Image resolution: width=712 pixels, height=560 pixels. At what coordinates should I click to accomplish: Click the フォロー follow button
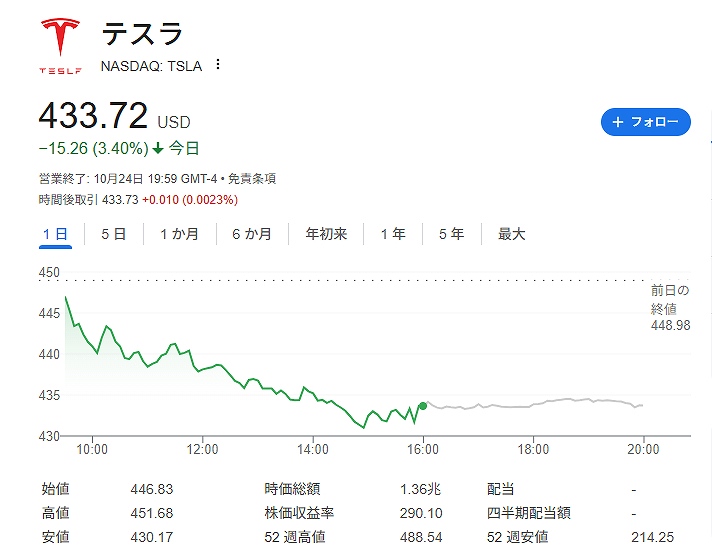point(645,122)
